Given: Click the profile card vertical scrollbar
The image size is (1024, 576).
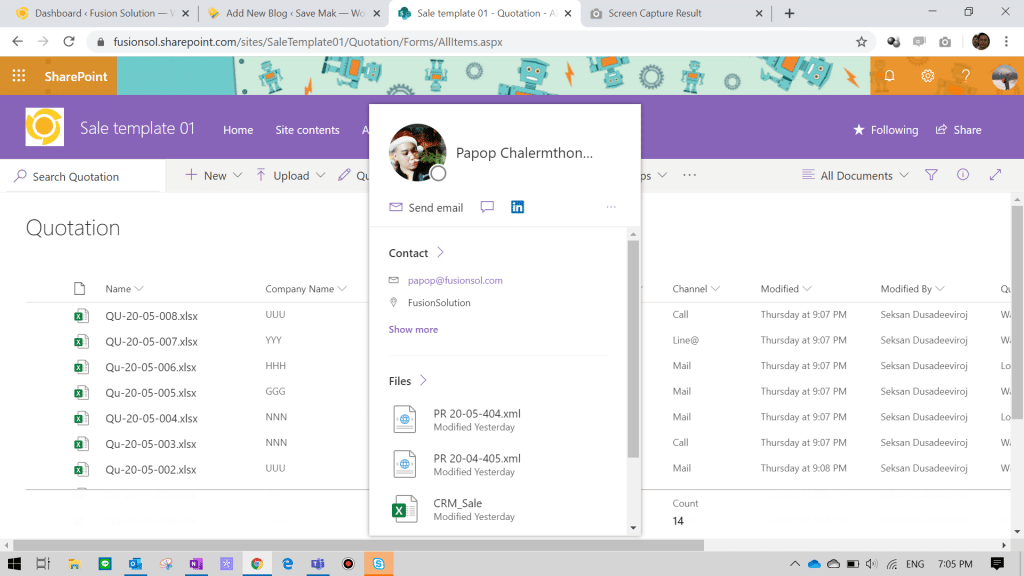Looking at the screenshot, I should coord(632,350).
